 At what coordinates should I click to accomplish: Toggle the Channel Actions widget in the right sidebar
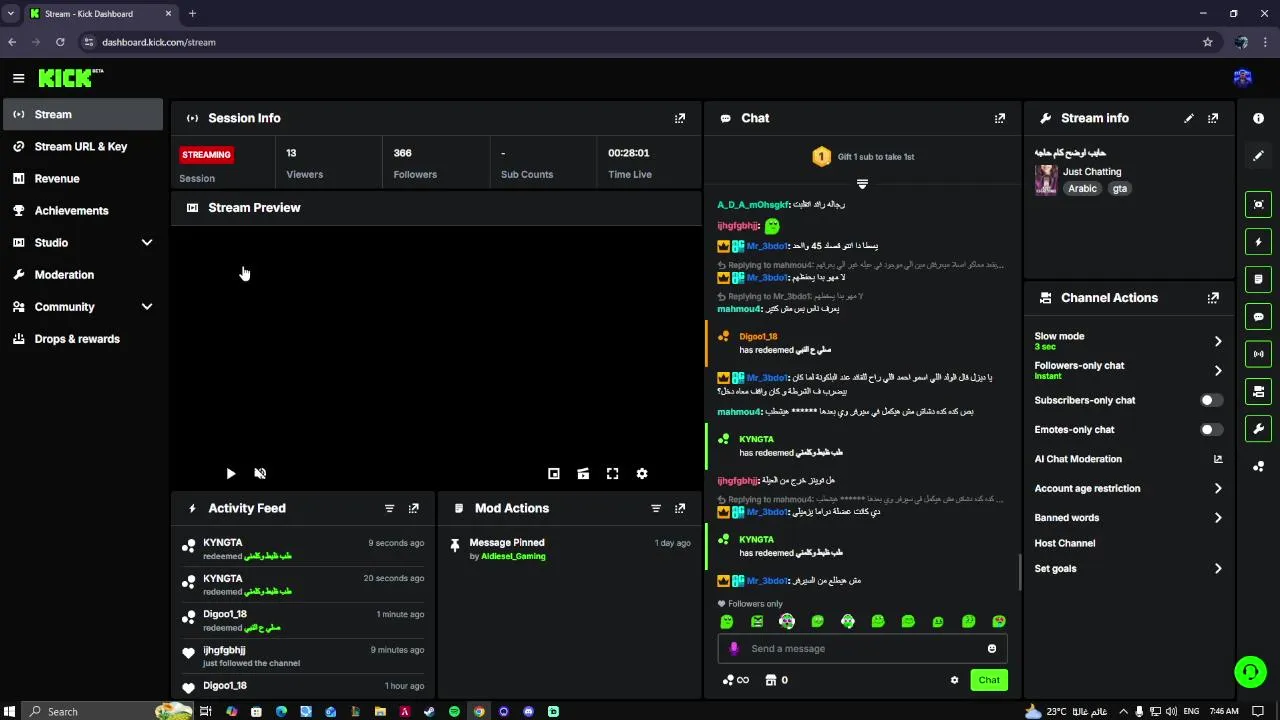pyautogui.click(x=1258, y=391)
